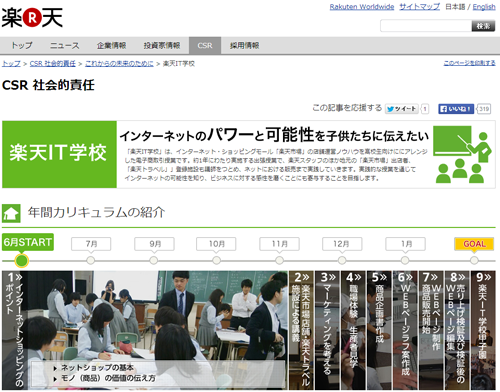
Task: Click the teacher and students classroom icon
Action: [x=463, y=154]
